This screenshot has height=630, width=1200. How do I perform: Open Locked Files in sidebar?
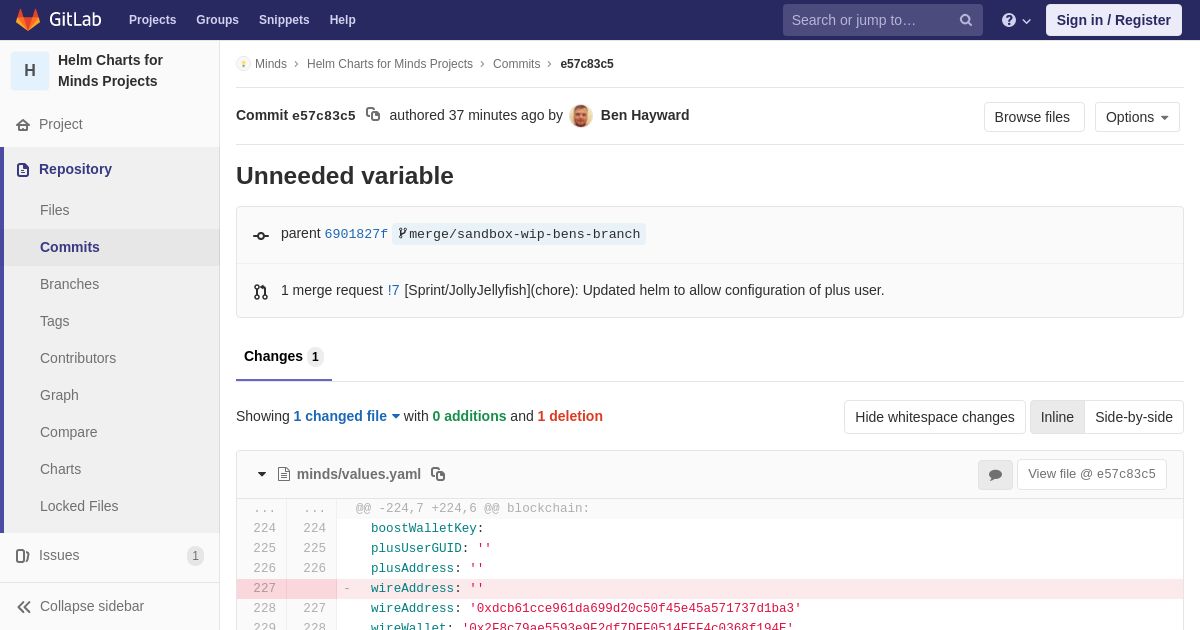tap(112, 506)
